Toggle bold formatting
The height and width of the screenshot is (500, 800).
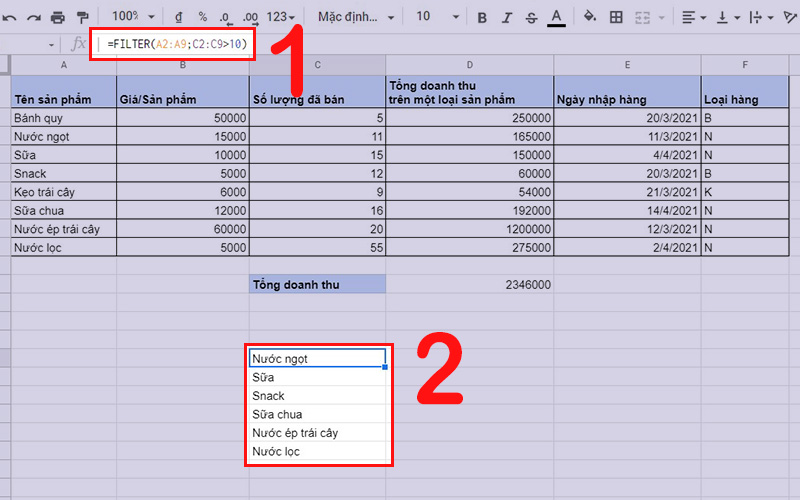coord(482,17)
